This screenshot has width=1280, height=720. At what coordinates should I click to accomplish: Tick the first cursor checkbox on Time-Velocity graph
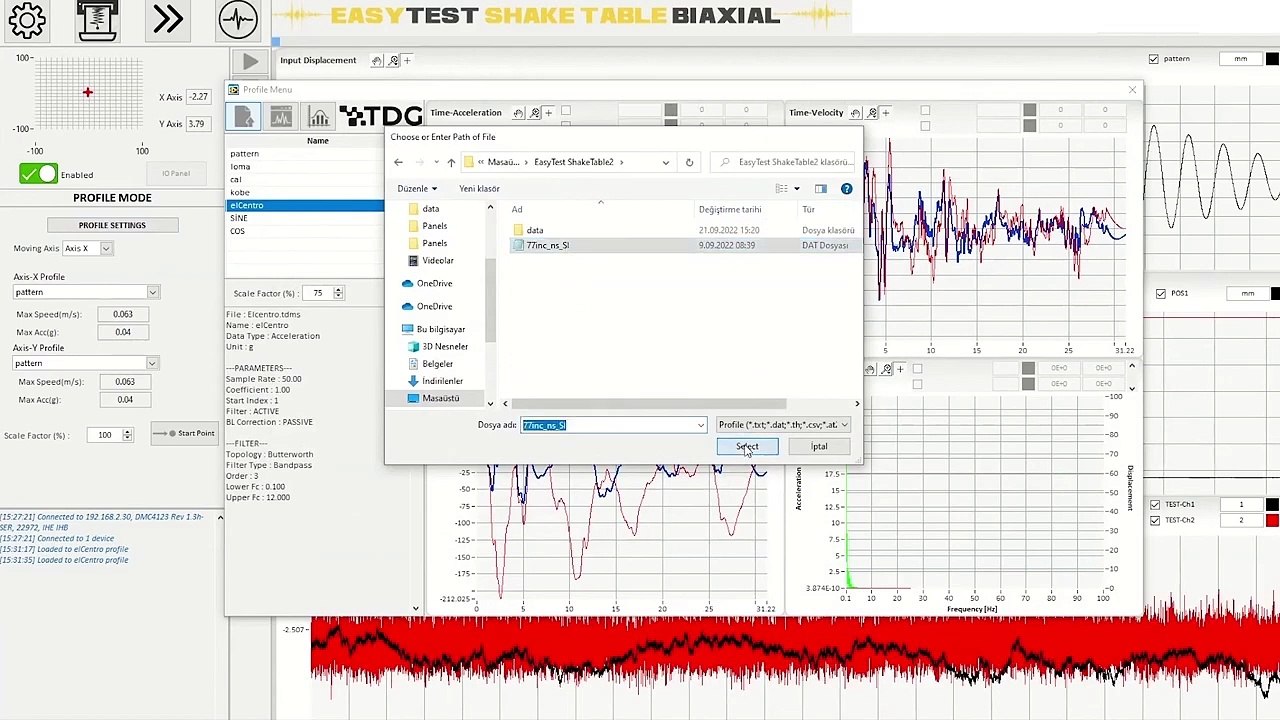925,110
